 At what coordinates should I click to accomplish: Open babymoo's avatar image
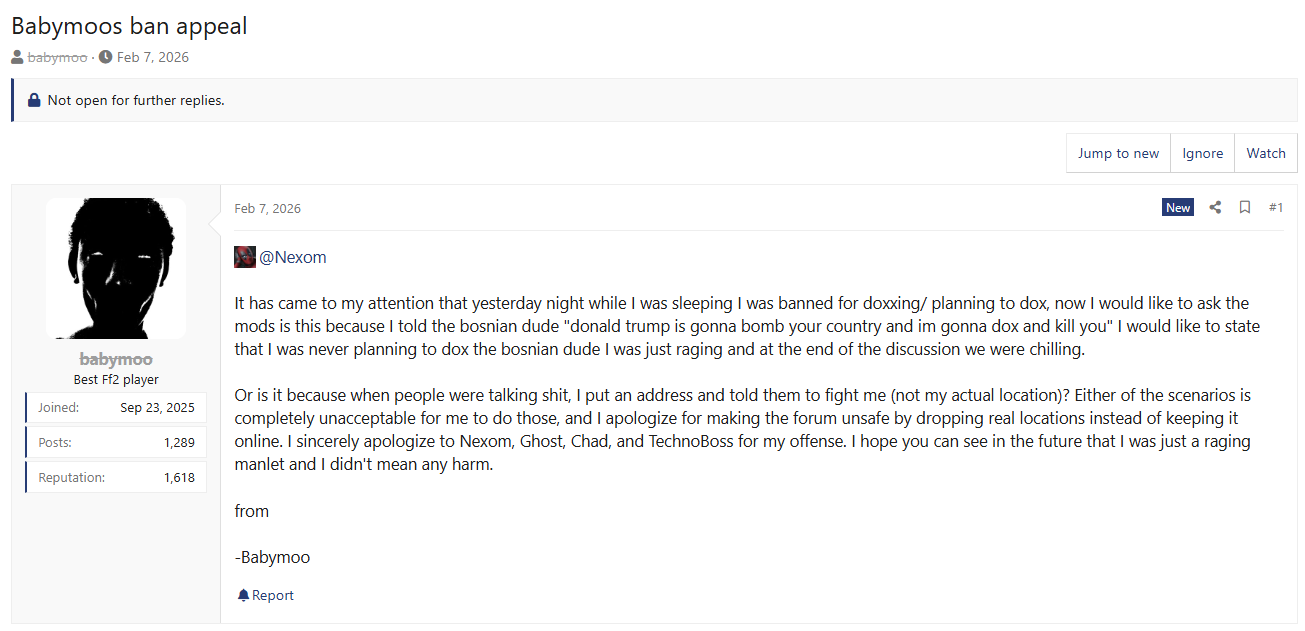pos(116,268)
